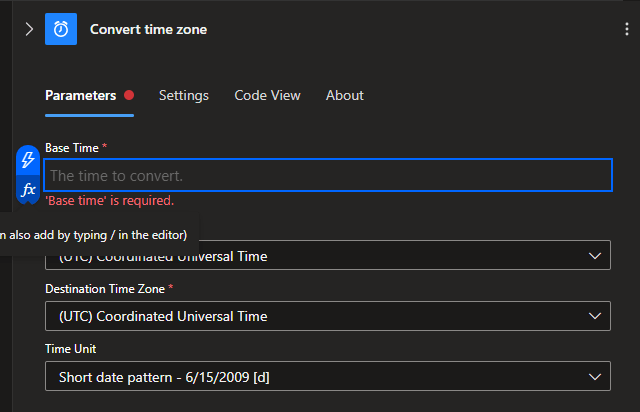Click the tooltip about typing / in editor
Viewport: 640px width, 412px height.
(x=95, y=235)
